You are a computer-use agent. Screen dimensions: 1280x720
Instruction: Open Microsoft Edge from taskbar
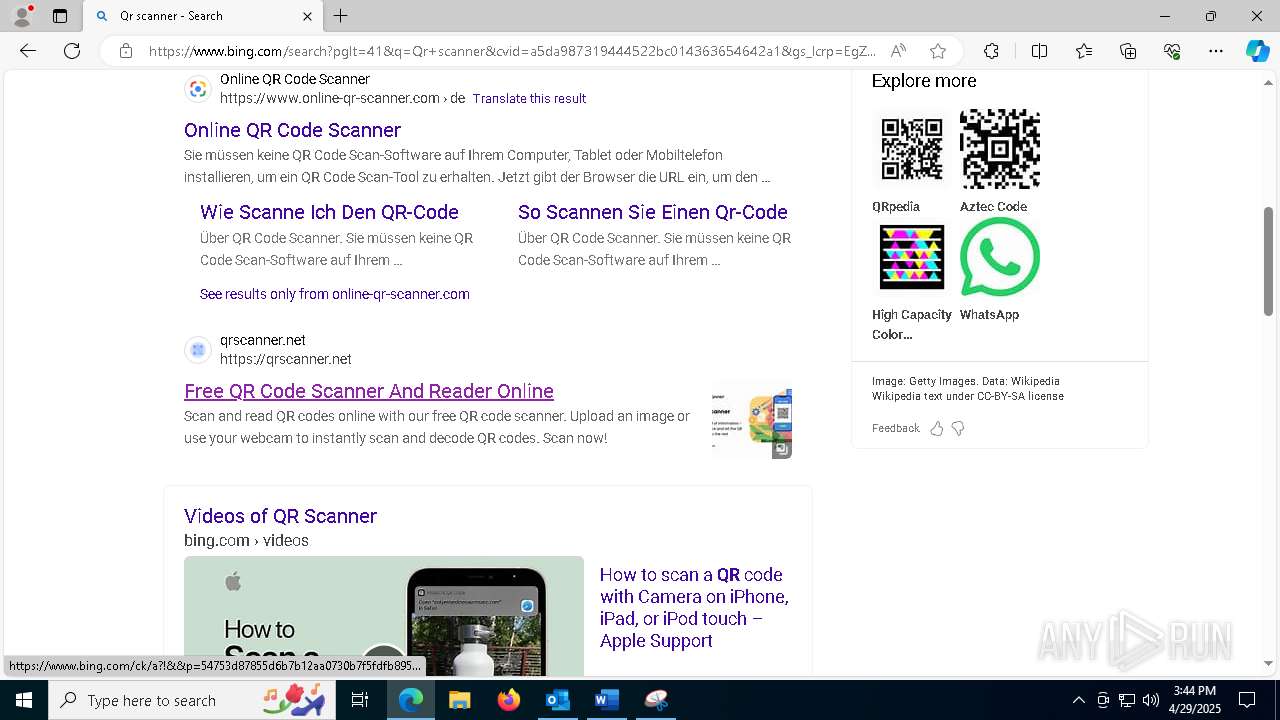(x=411, y=700)
